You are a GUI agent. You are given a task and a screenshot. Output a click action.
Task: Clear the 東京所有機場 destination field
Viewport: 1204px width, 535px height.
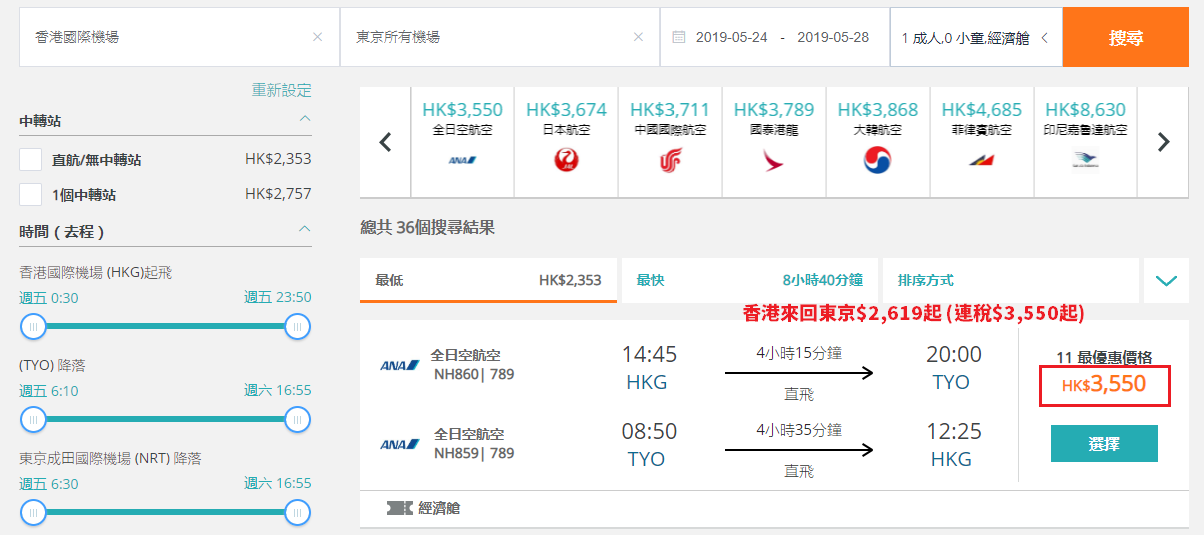pos(638,37)
